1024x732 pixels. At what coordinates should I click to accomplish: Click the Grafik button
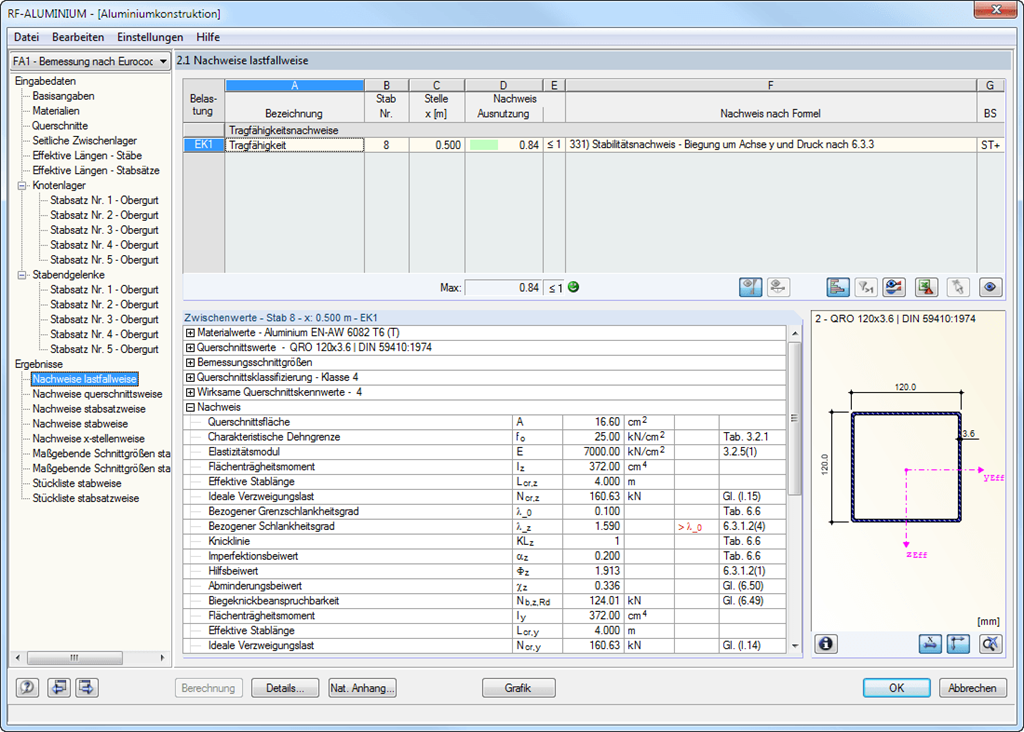[x=519, y=688]
